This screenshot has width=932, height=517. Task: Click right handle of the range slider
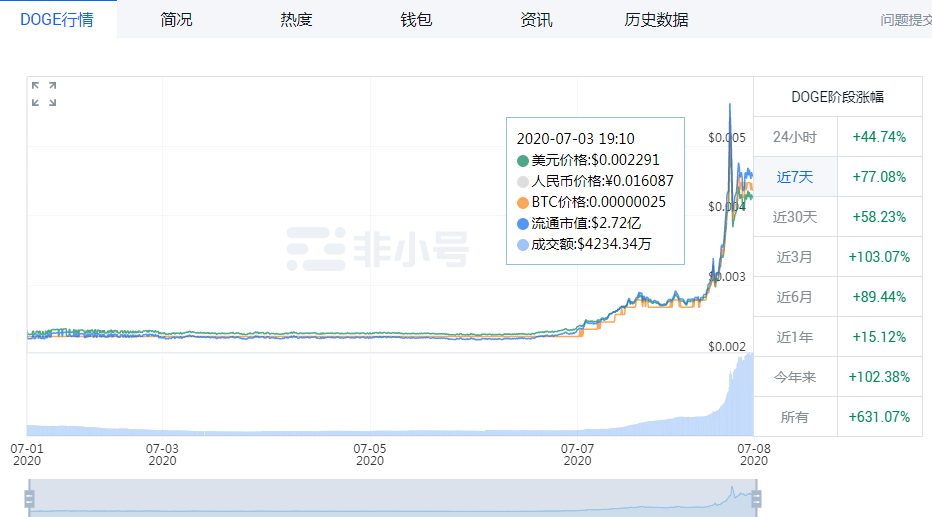coord(756,497)
